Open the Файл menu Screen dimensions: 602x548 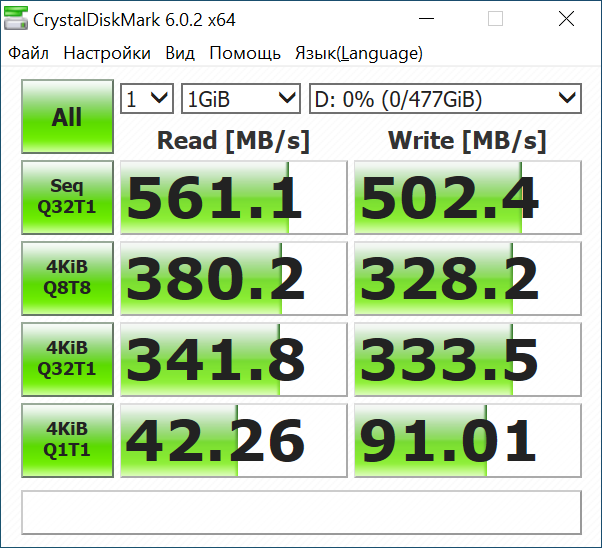(x=28, y=53)
